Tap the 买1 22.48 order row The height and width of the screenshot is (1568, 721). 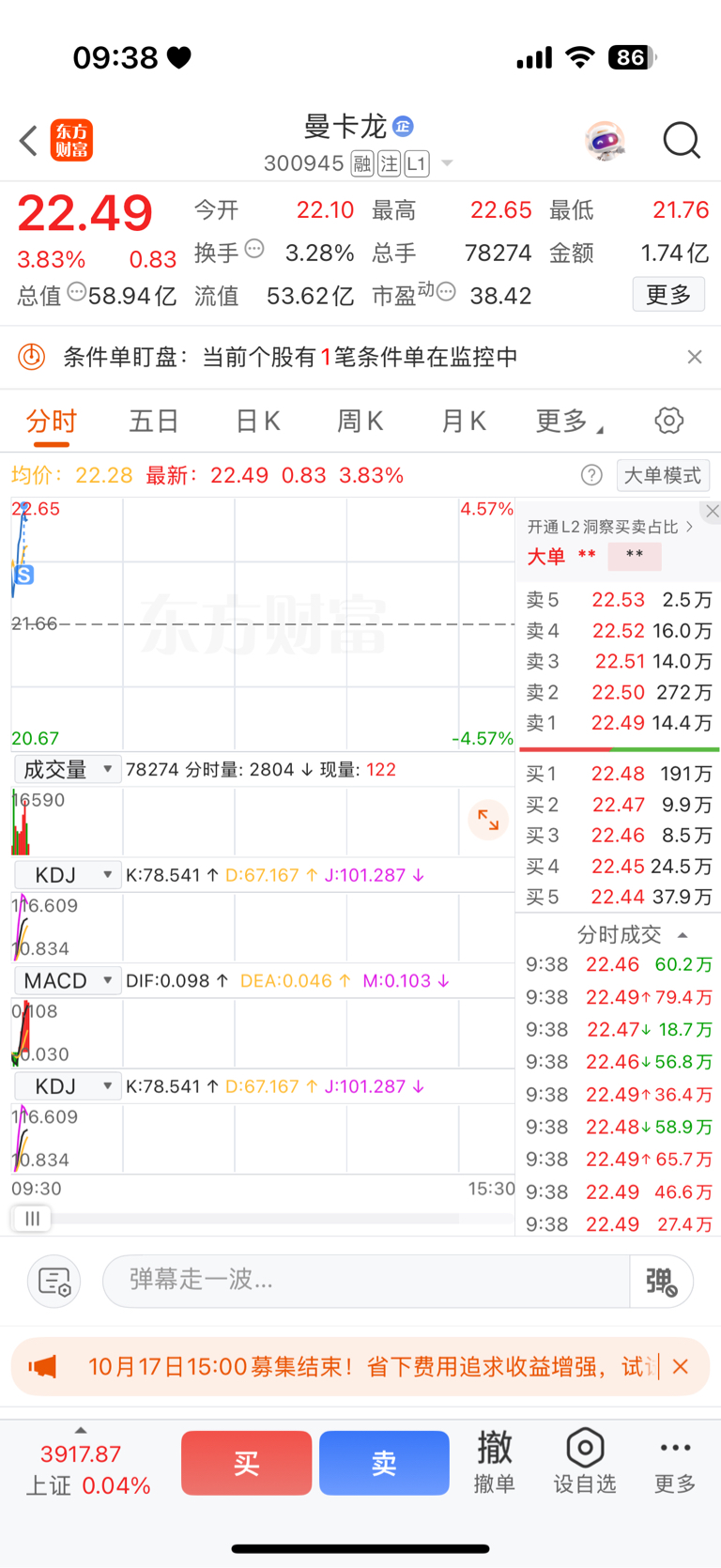(x=619, y=774)
